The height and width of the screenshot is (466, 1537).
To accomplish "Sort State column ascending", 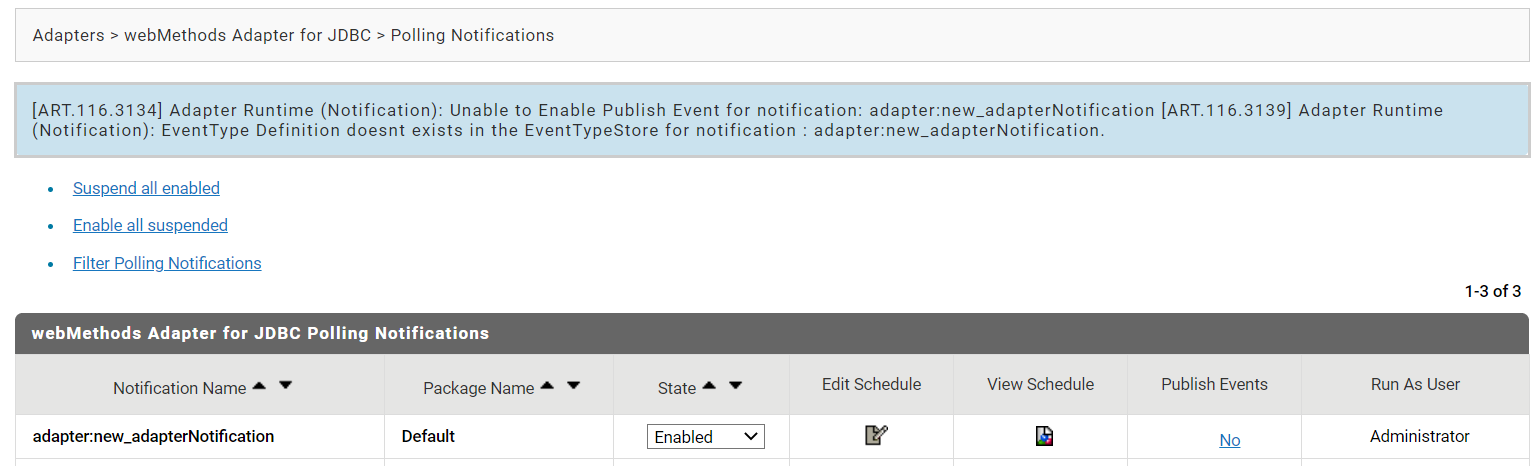I will click(710, 386).
